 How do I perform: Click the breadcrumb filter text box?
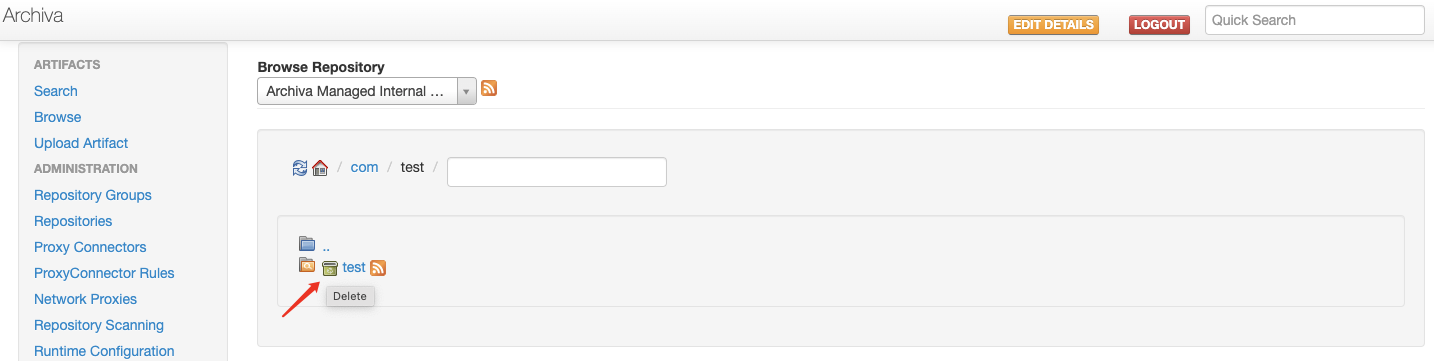(x=557, y=172)
